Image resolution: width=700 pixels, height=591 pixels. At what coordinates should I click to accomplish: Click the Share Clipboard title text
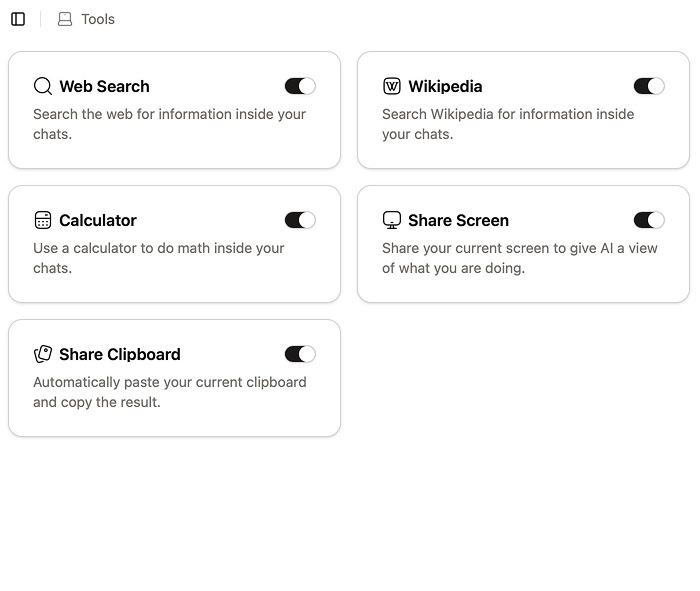click(120, 354)
